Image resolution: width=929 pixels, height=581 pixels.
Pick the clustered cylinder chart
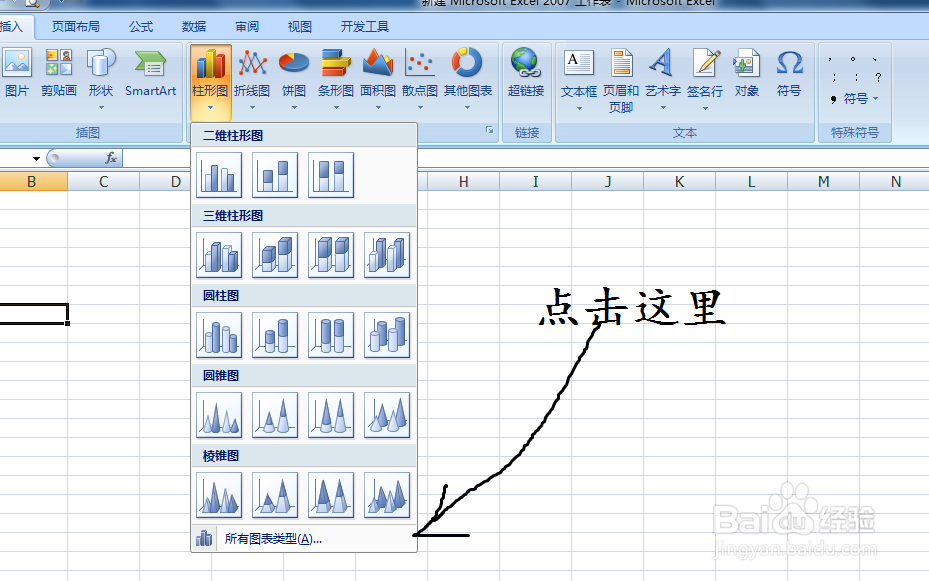coord(219,335)
